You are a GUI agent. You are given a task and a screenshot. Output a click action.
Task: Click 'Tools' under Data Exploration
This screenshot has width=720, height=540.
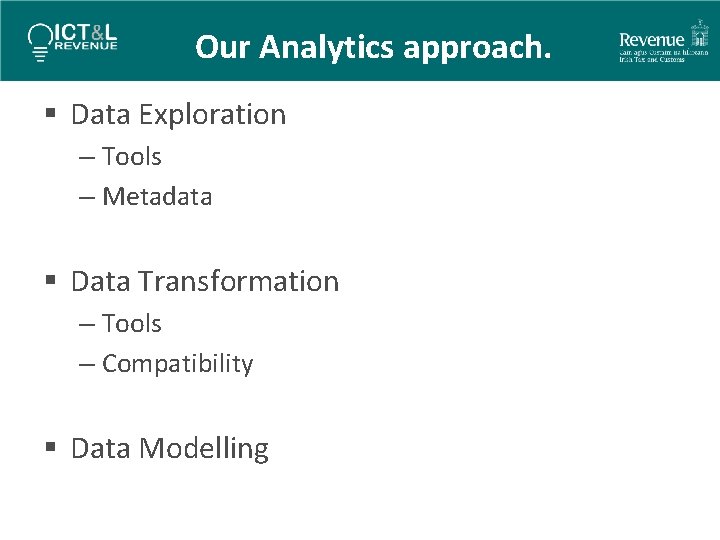coord(131,157)
